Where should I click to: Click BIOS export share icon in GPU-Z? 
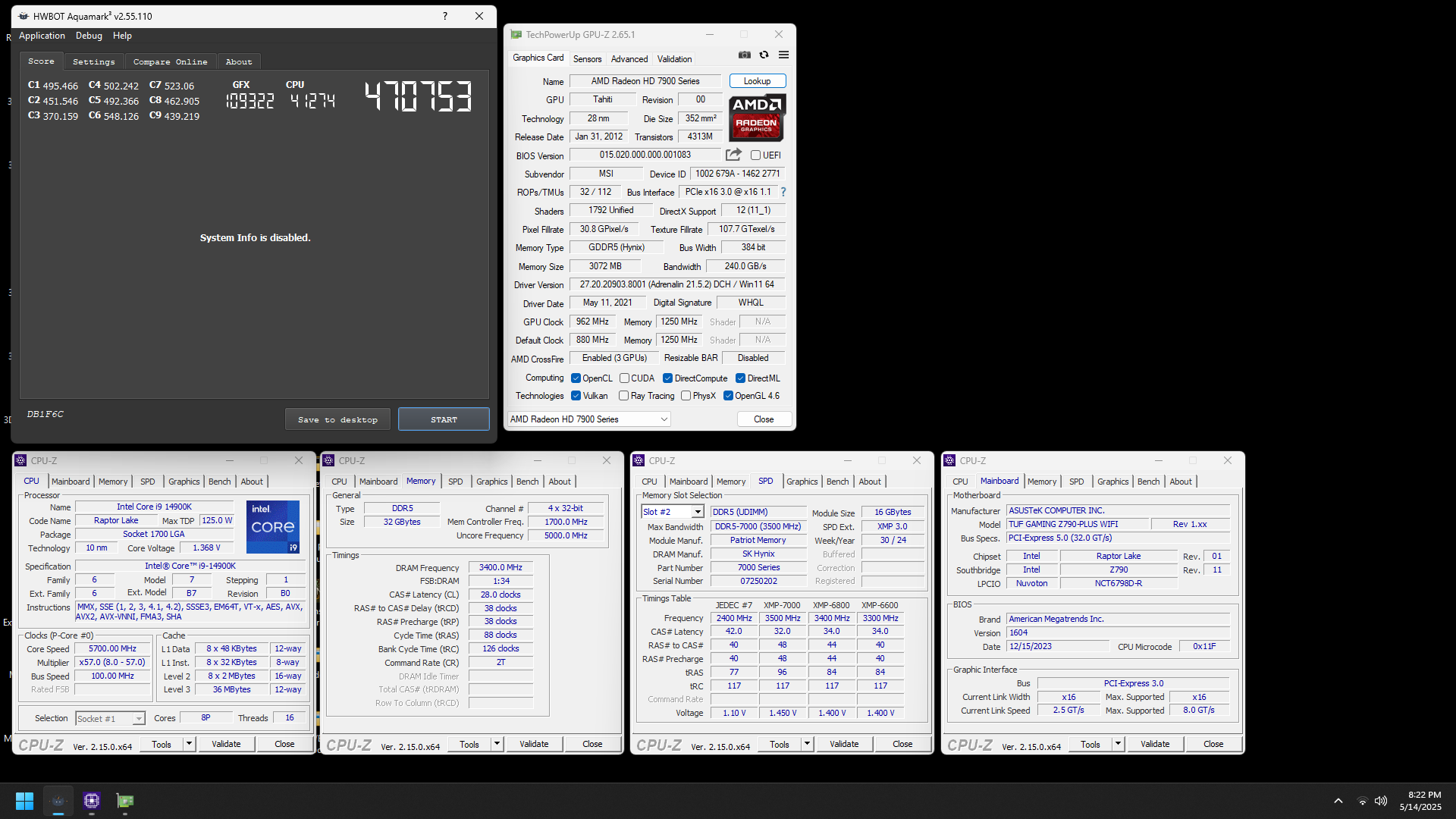click(733, 155)
